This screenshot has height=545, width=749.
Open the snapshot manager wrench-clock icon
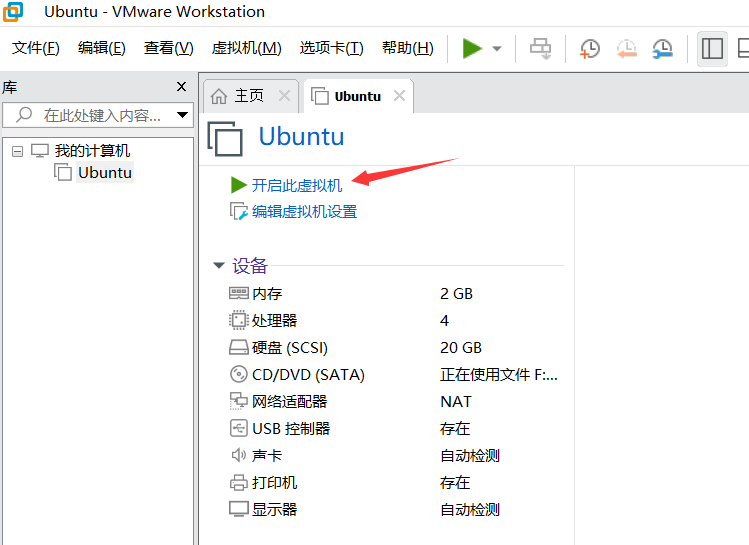tap(663, 49)
